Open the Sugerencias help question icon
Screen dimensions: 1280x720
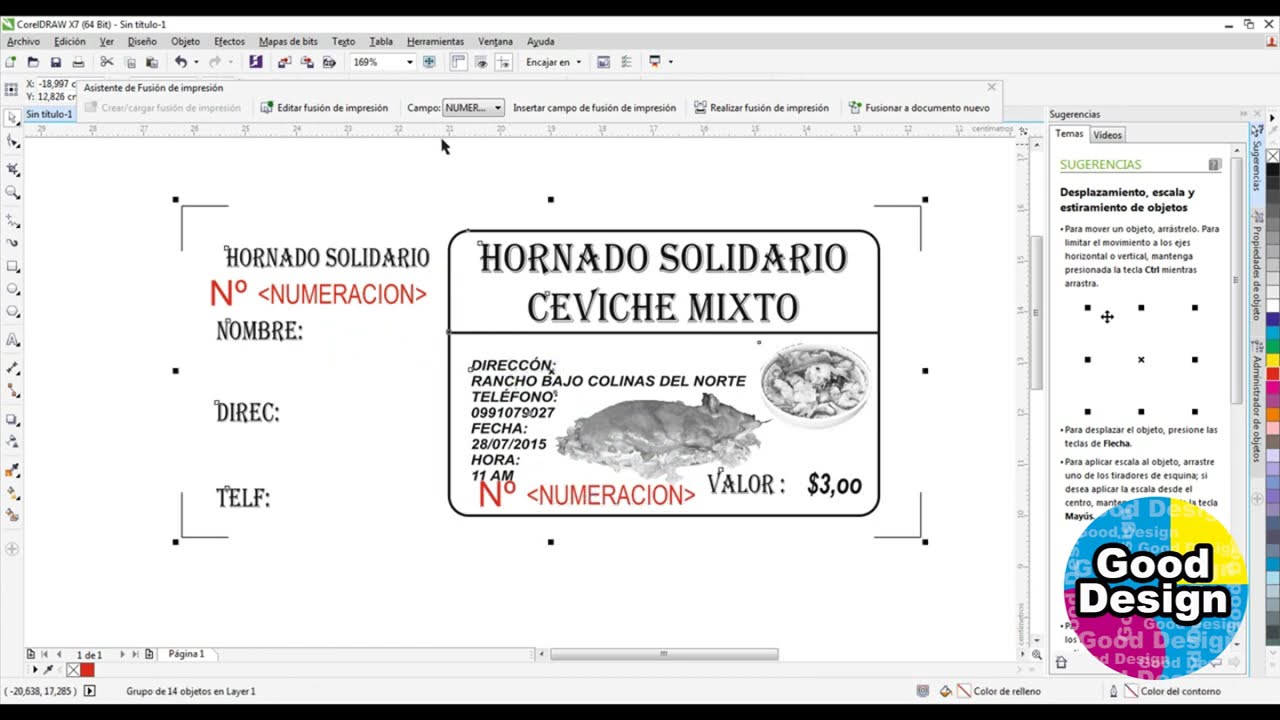1214,164
